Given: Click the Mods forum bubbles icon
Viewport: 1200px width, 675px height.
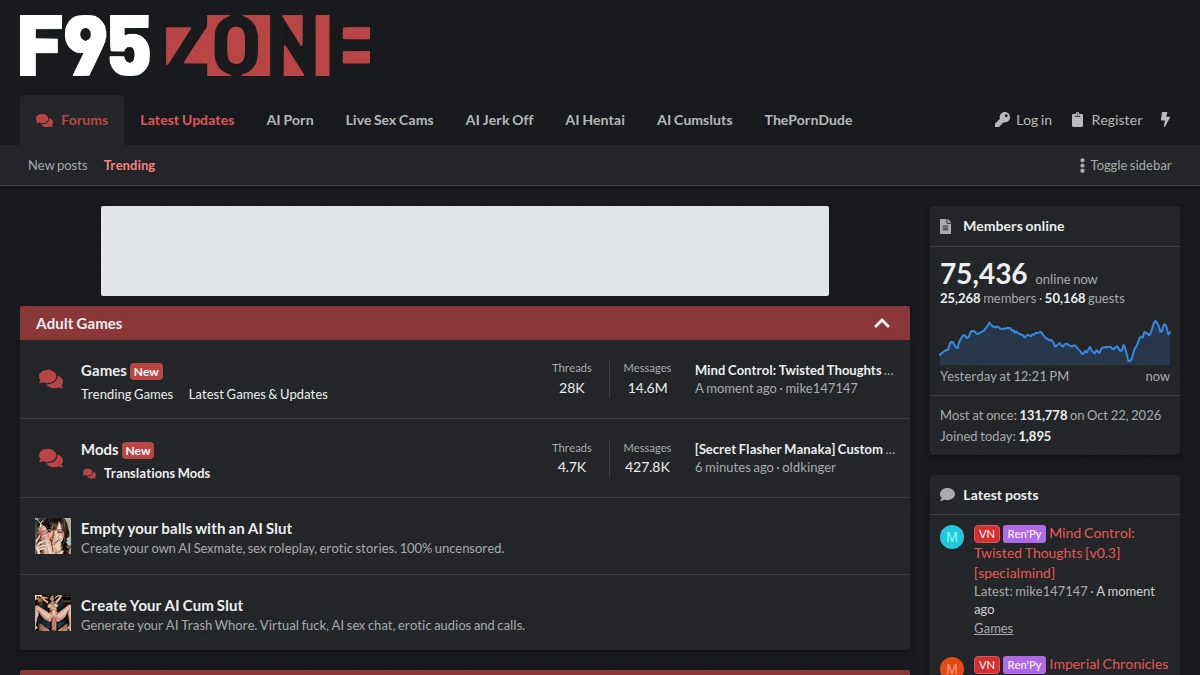Looking at the screenshot, I should pos(50,458).
